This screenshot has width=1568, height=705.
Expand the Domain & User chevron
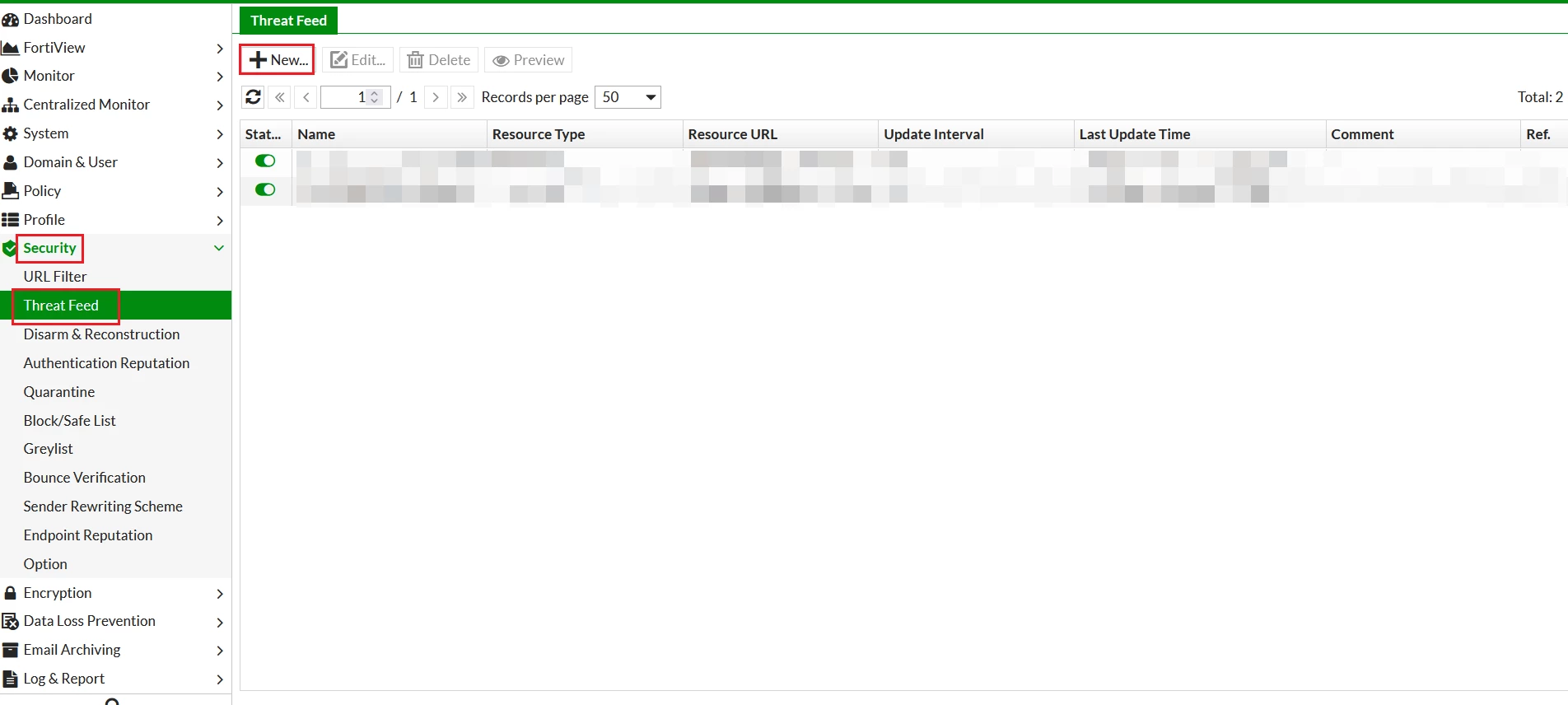pyautogui.click(x=219, y=163)
